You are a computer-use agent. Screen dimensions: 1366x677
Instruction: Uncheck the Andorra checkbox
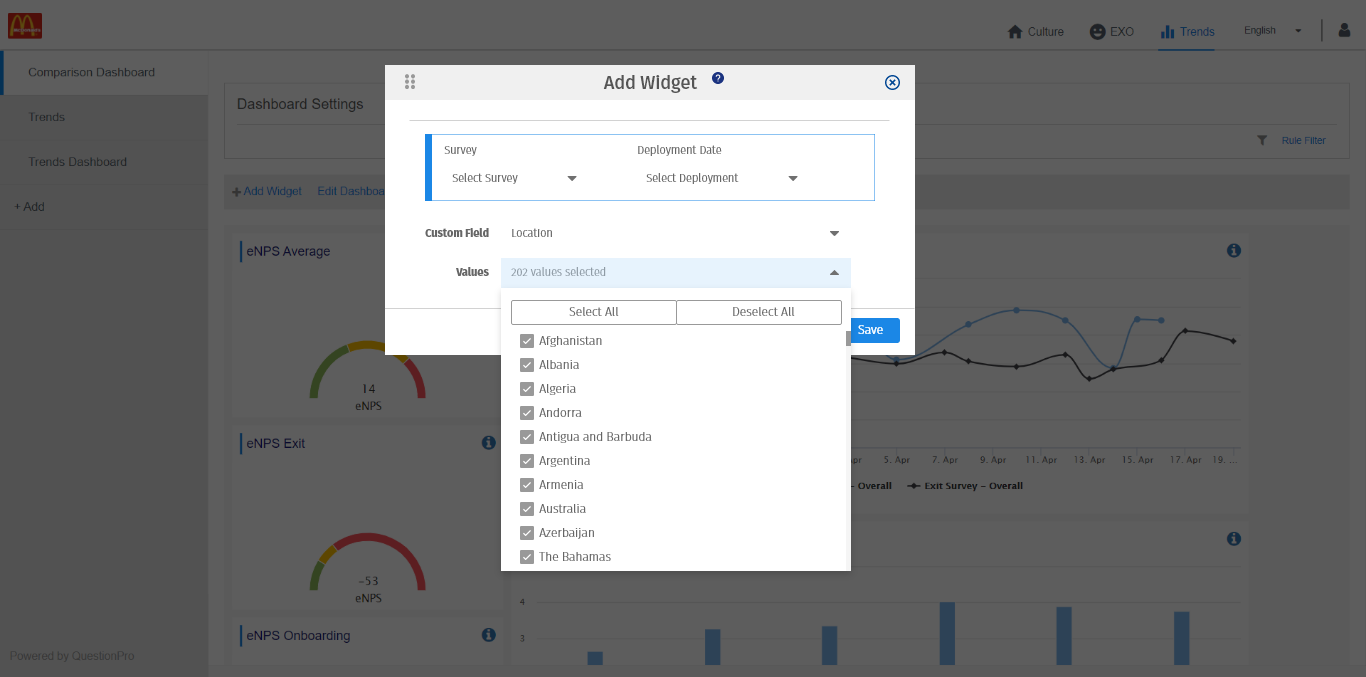[x=527, y=413]
